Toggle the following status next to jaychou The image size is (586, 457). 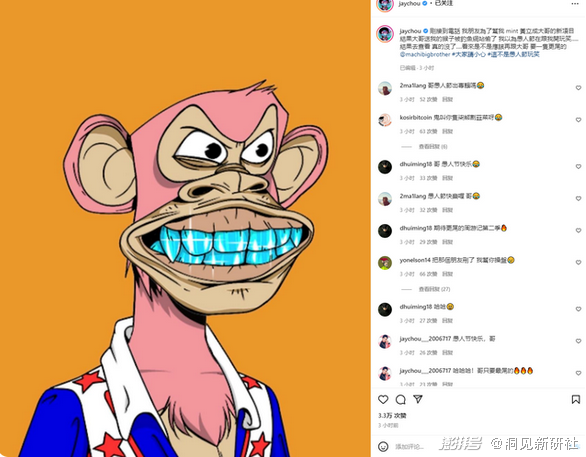pyautogui.click(x=444, y=3)
